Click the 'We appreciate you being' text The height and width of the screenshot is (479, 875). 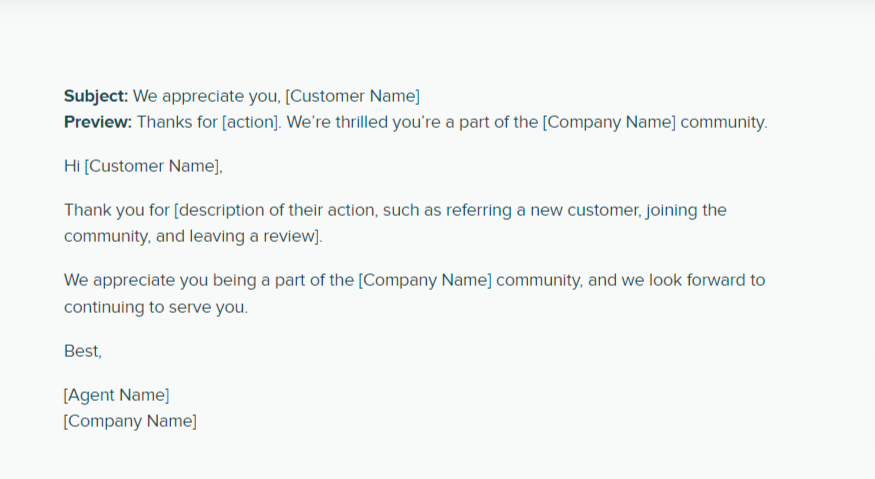click(x=160, y=280)
